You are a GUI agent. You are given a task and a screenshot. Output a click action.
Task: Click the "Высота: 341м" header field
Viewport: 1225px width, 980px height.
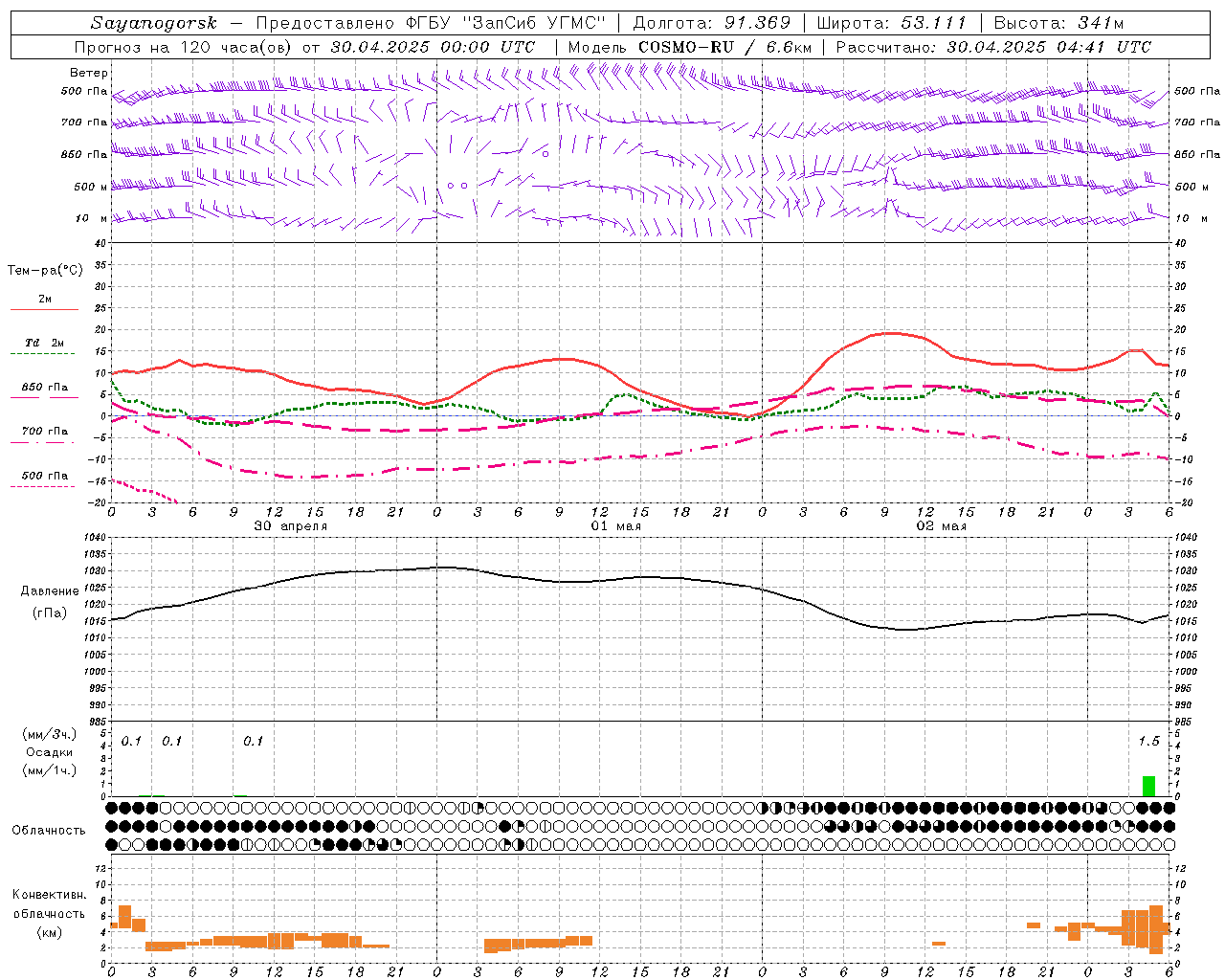[1058, 23]
